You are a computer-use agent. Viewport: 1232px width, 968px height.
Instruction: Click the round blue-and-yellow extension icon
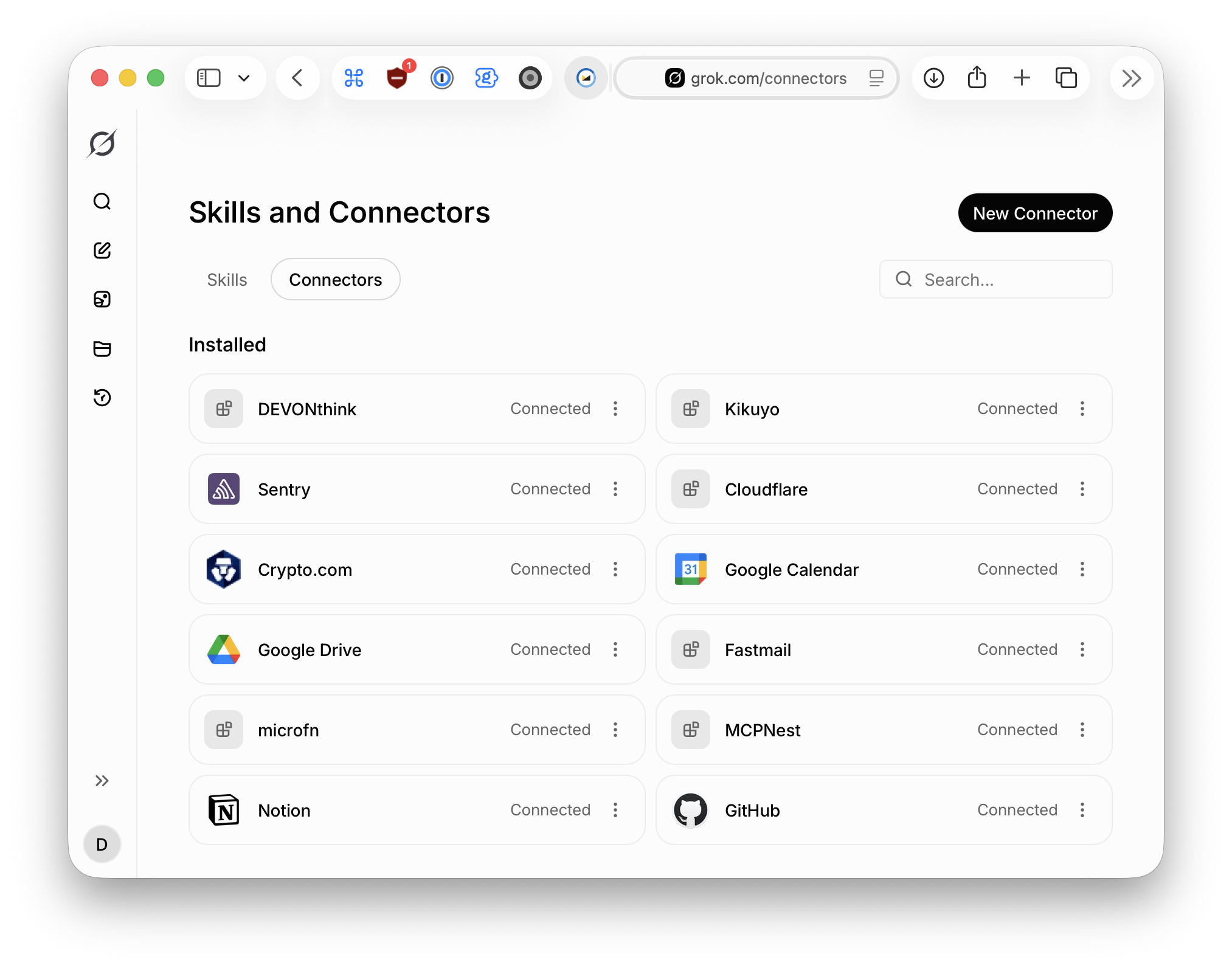pyautogui.click(x=586, y=78)
